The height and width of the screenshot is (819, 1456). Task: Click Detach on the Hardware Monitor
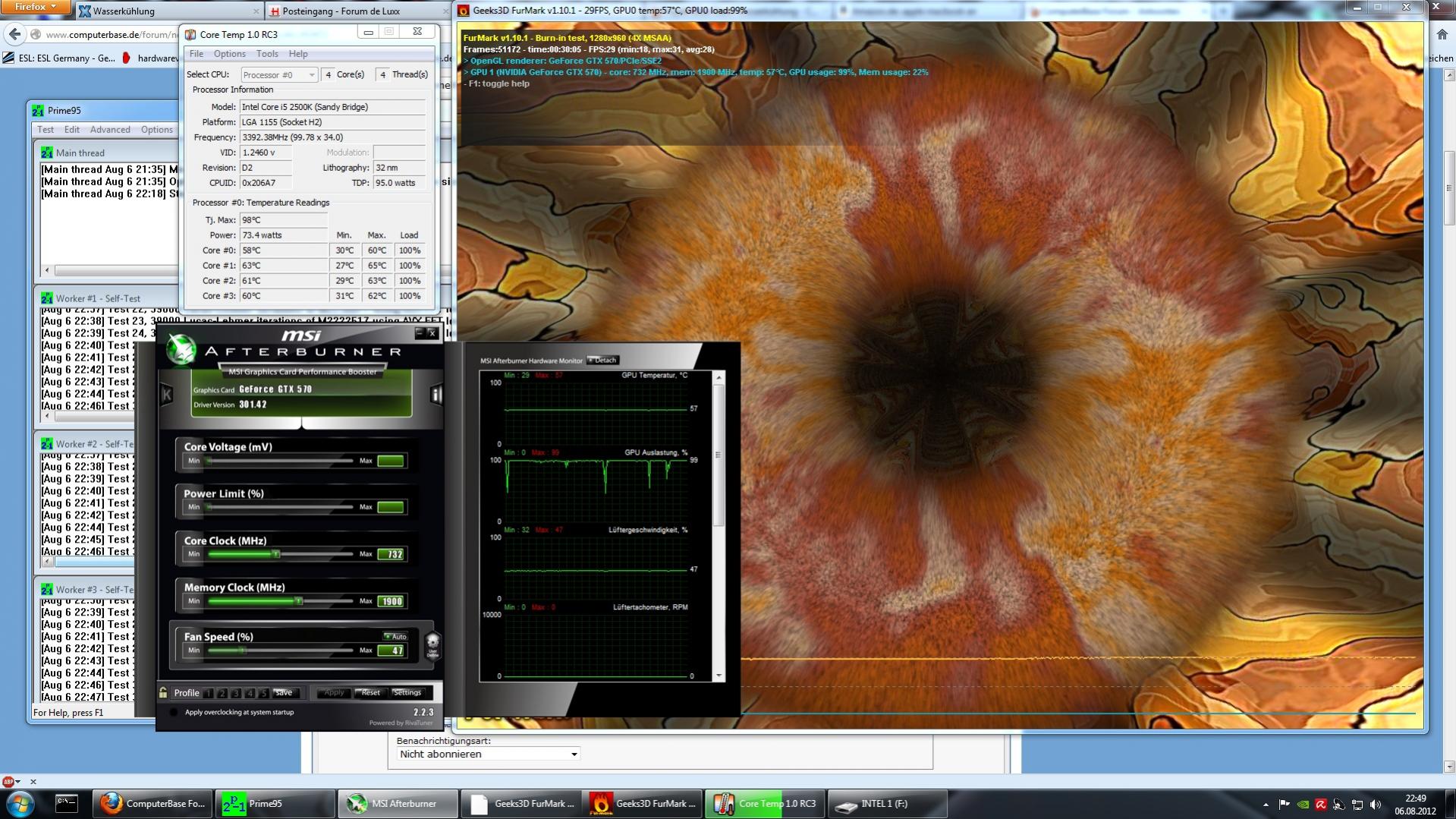[604, 360]
